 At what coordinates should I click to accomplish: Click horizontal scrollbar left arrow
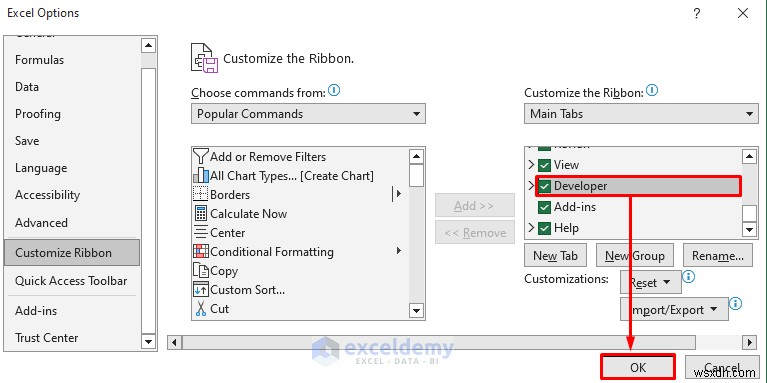point(174,342)
